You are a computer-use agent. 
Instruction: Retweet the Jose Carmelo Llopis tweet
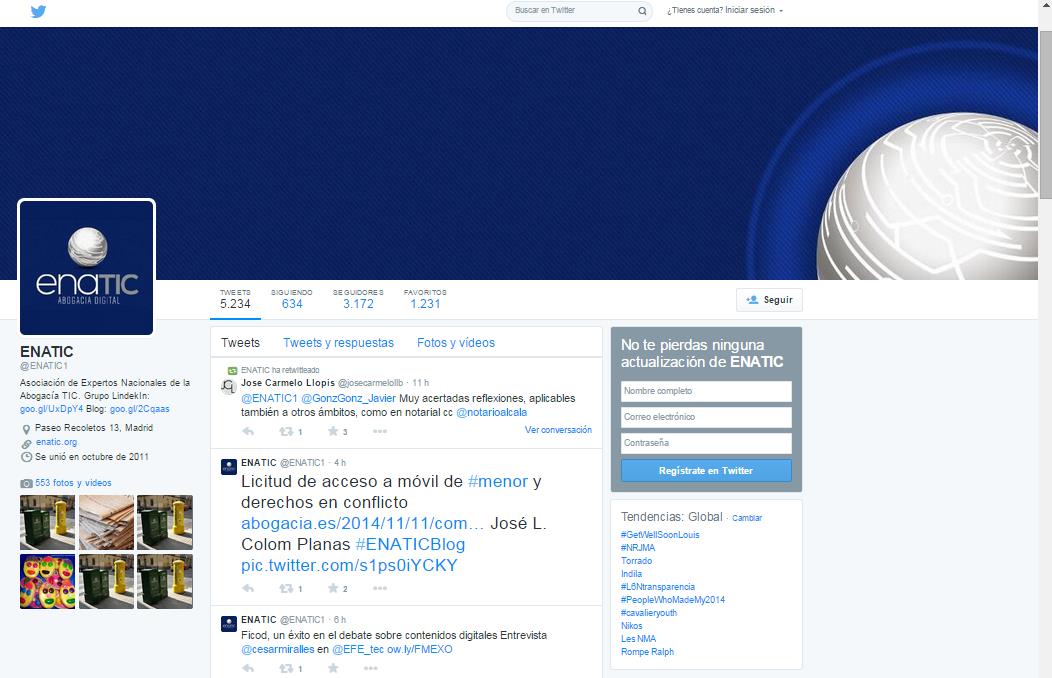pyautogui.click(x=286, y=432)
